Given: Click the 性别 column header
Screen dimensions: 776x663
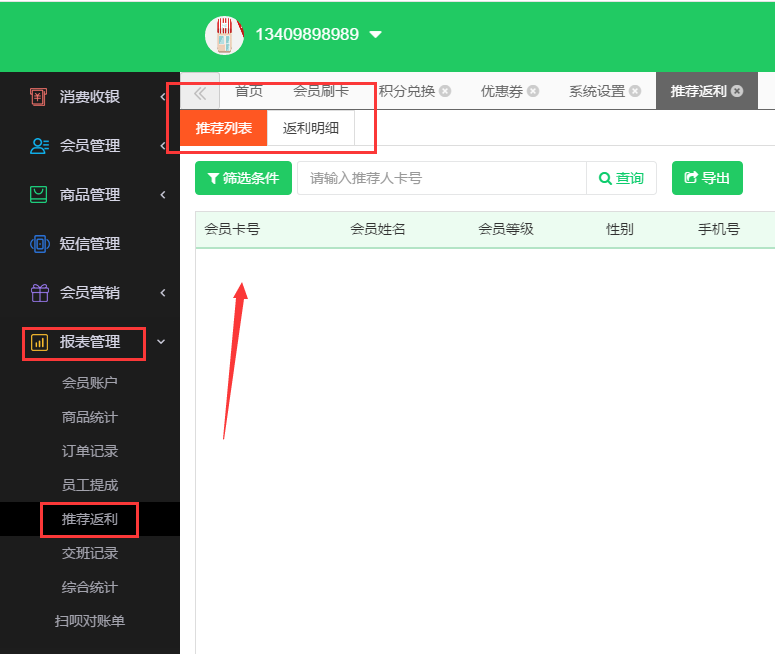Looking at the screenshot, I should coord(620,229).
